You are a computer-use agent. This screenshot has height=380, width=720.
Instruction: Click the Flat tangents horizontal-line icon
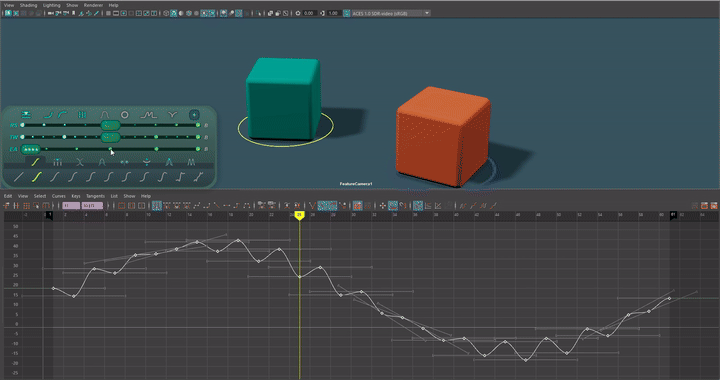point(226,206)
